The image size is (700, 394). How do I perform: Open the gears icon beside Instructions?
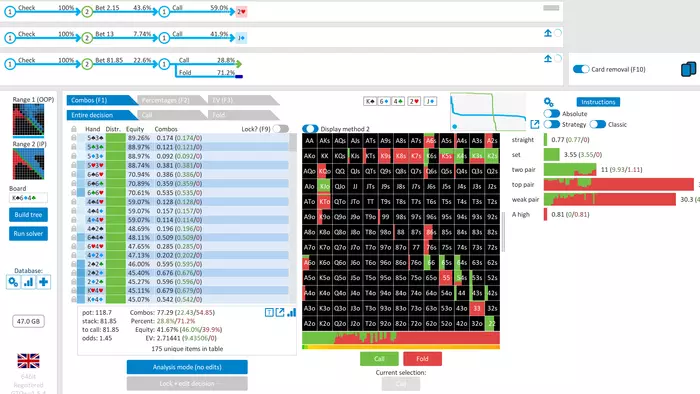tap(549, 102)
